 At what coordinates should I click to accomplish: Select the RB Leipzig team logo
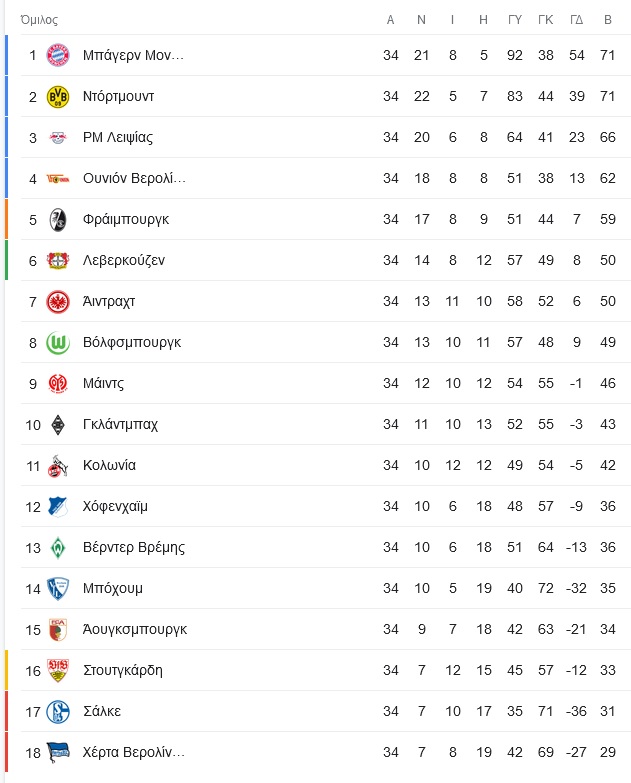[58, 137]
